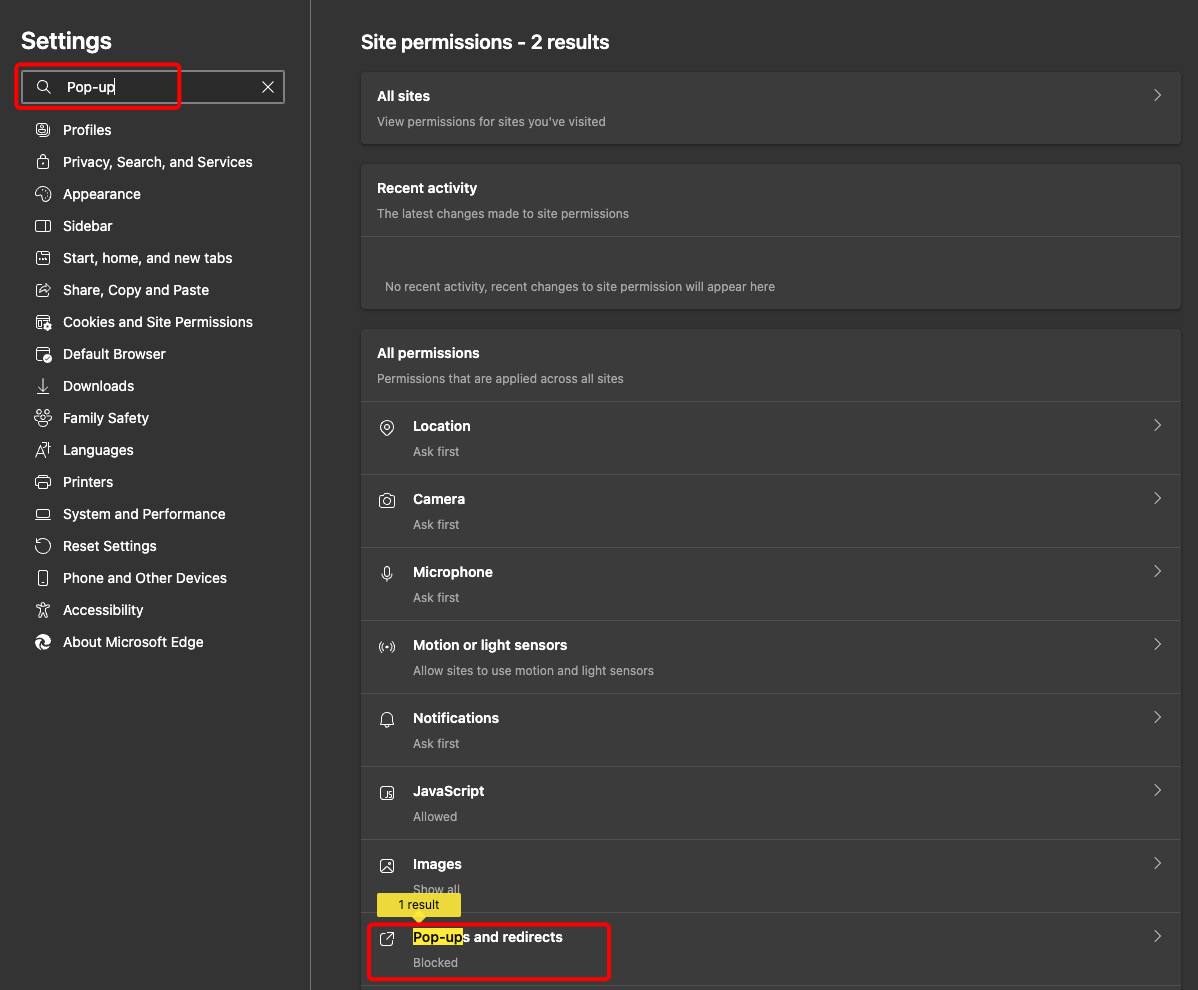The image size is (1198, 990).
Task: Click the Share, Copy and Paste icon
Action: point(44,290)
